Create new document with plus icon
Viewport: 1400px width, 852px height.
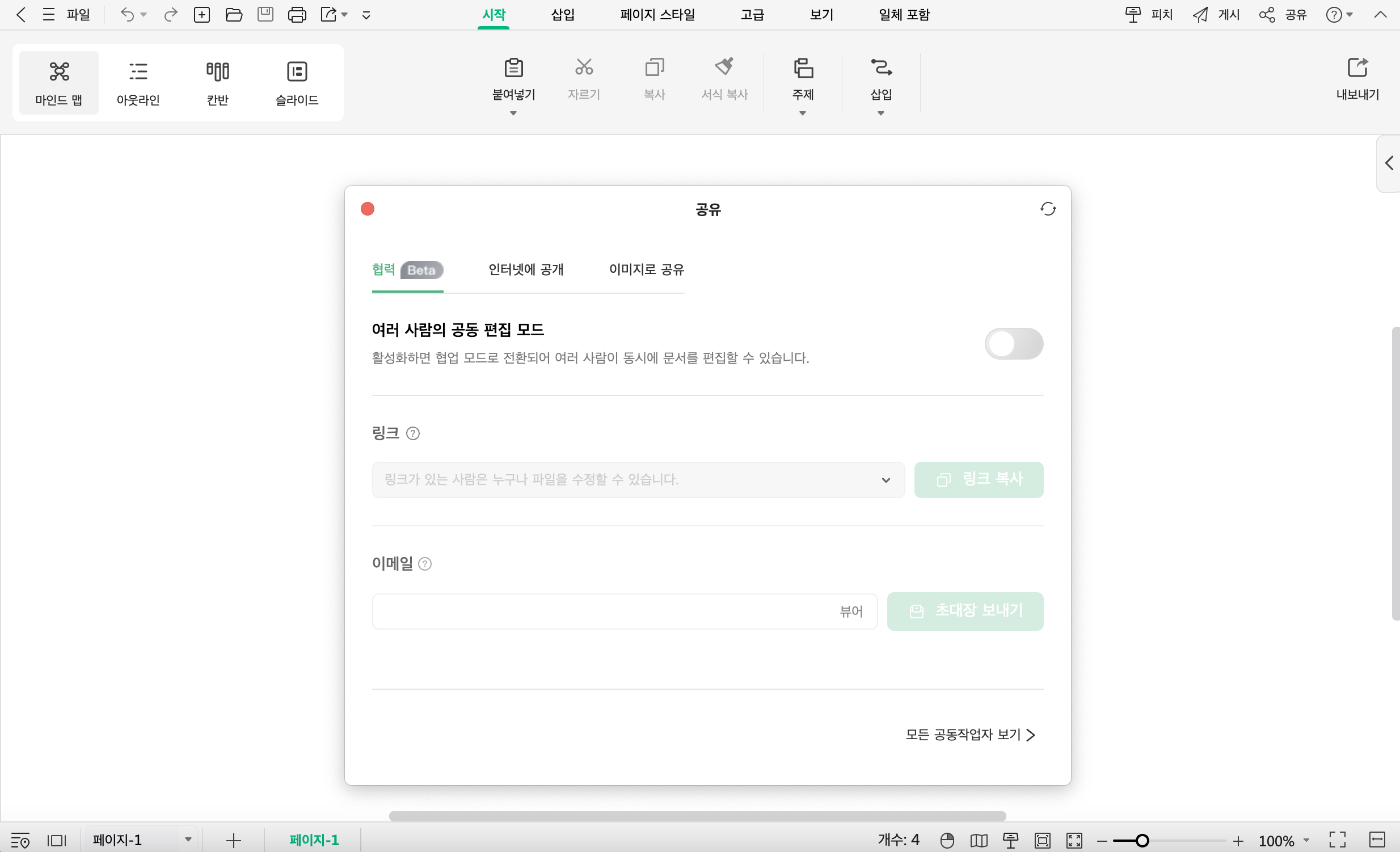202,15
